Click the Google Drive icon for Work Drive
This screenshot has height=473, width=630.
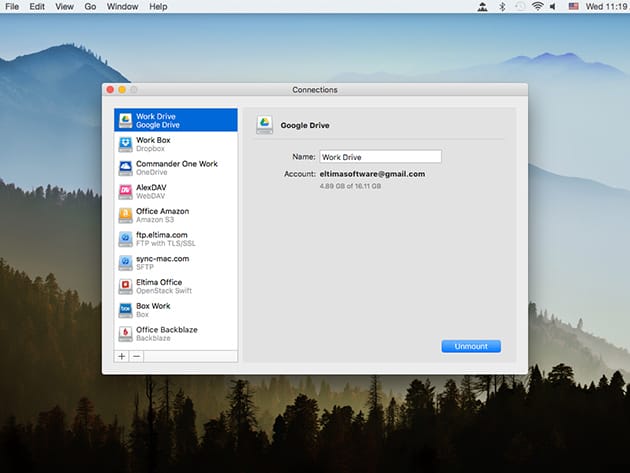click(125, 121)
